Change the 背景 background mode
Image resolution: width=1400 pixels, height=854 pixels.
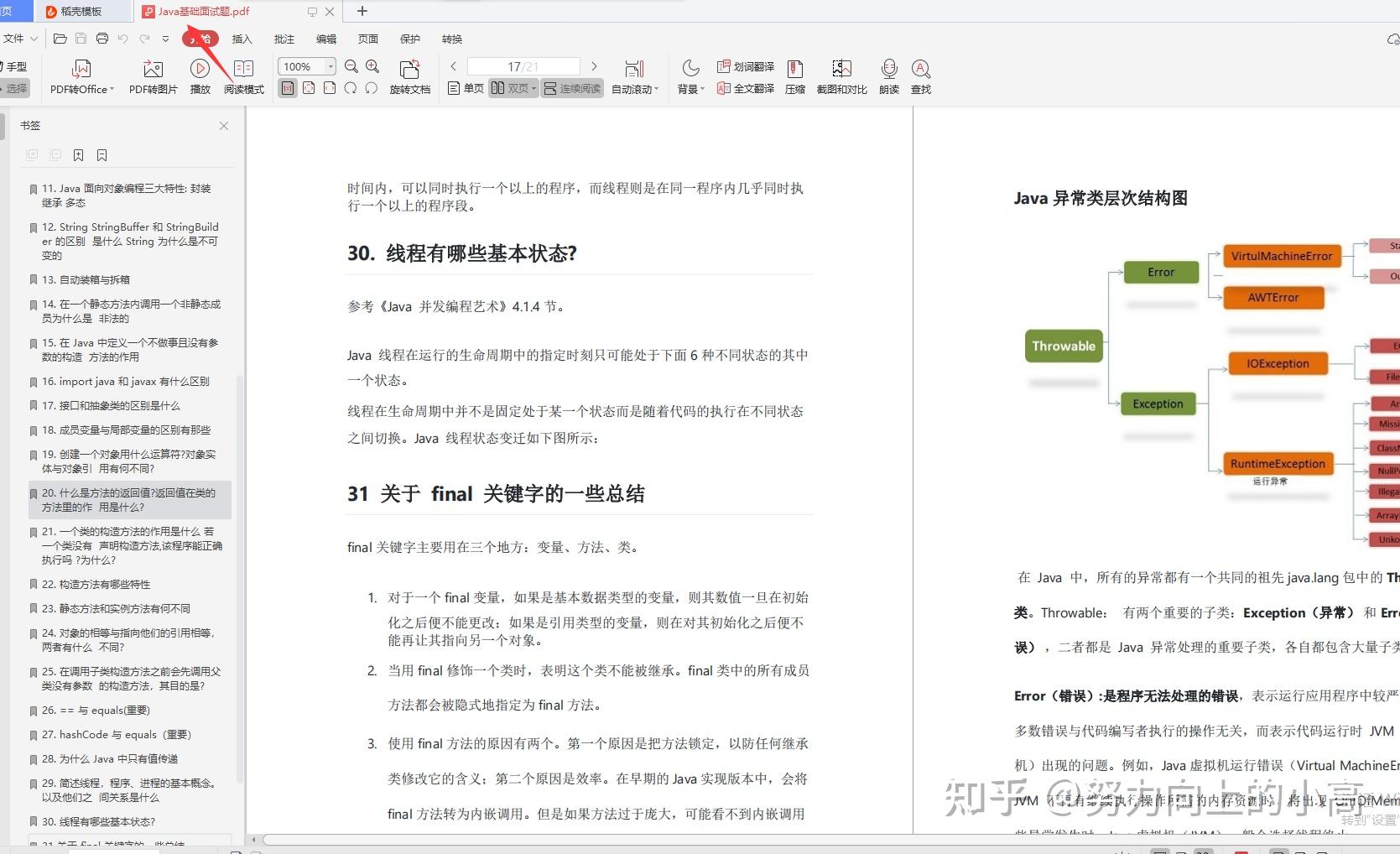coord(690,76)
